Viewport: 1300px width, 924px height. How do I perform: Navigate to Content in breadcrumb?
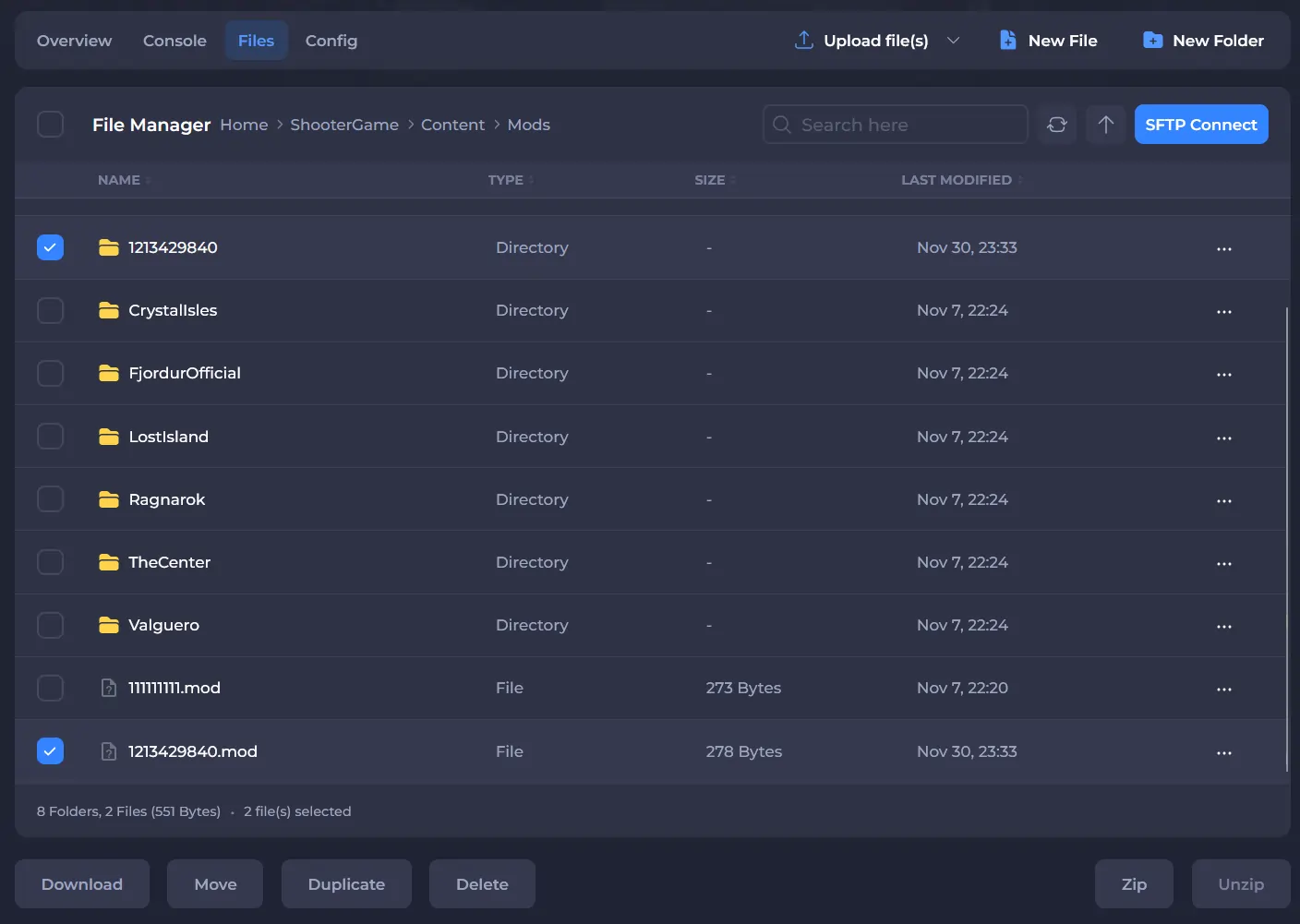coord(452,125)
